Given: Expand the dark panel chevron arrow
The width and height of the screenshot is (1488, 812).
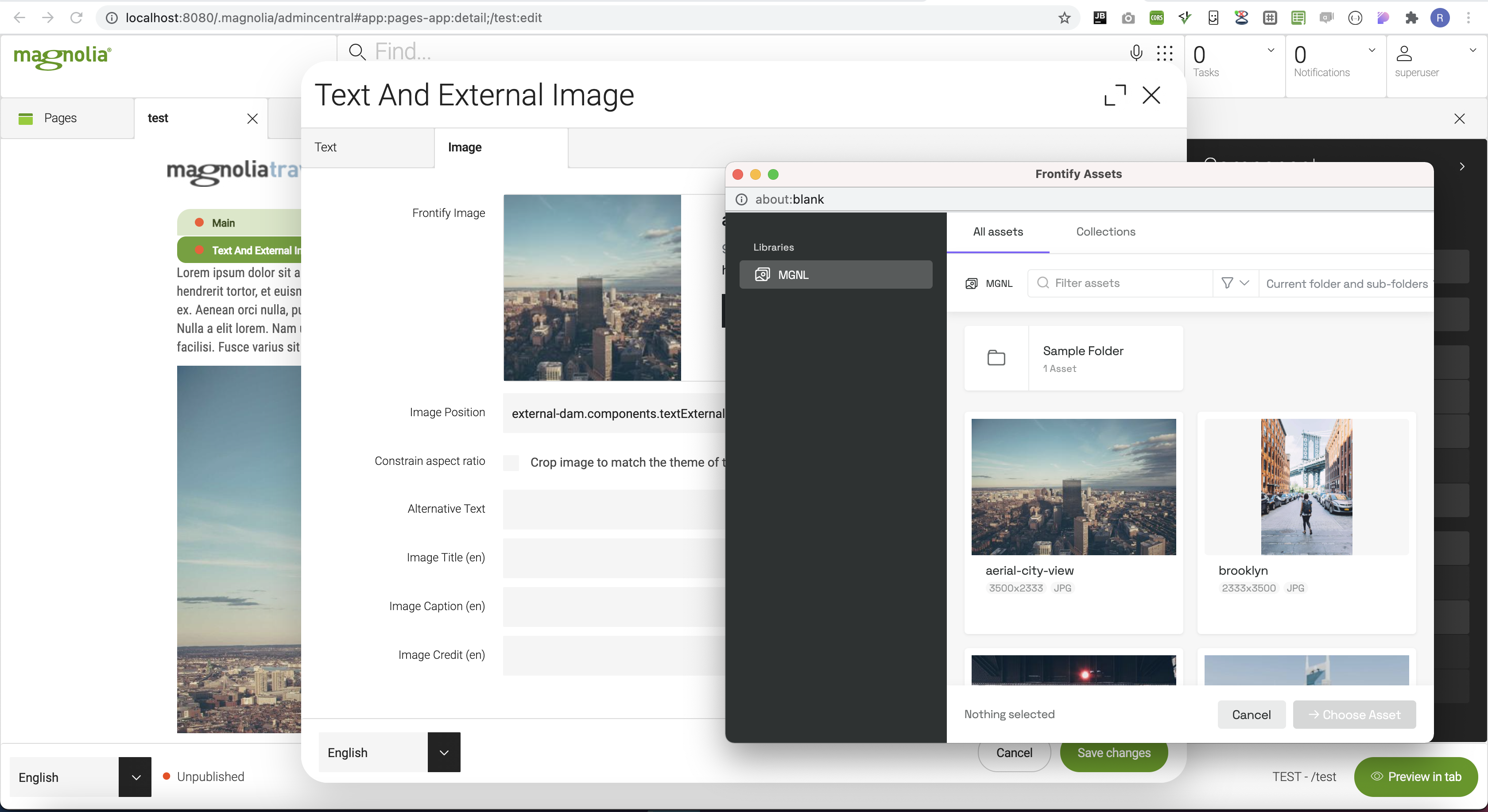Looking at the screenshot, I should coord(1461,166).
